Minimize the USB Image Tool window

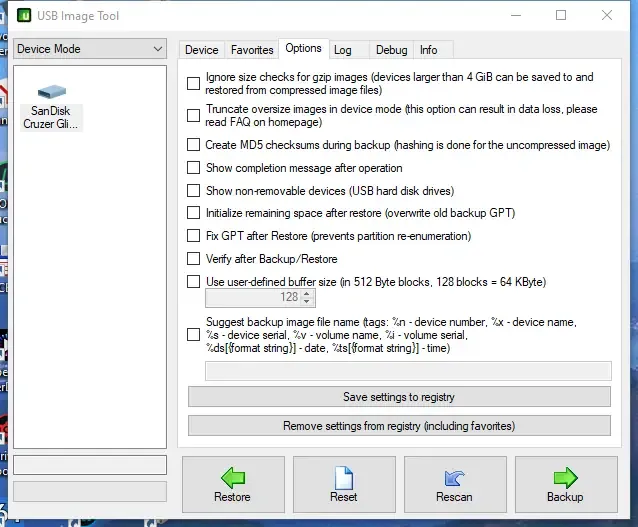[516, 15]
